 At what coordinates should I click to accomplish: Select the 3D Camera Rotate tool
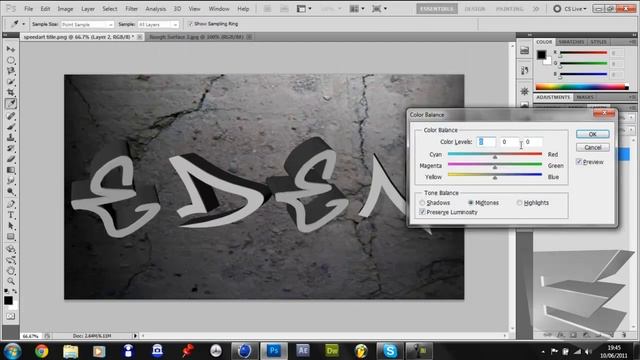coord(11,260)
